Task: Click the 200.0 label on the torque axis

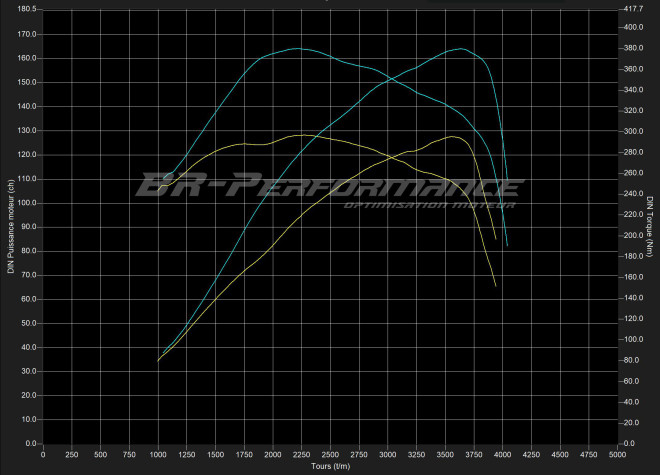Action: click(x=632, y=236)
